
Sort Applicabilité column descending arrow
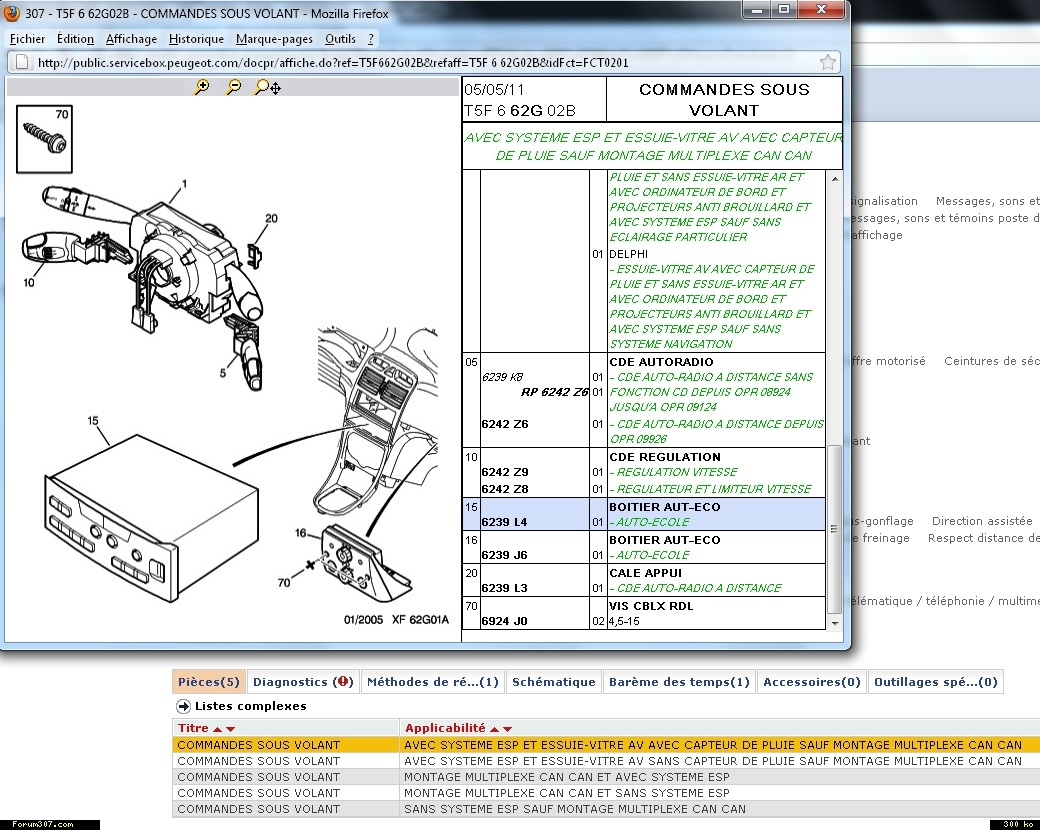pos(507,729)
